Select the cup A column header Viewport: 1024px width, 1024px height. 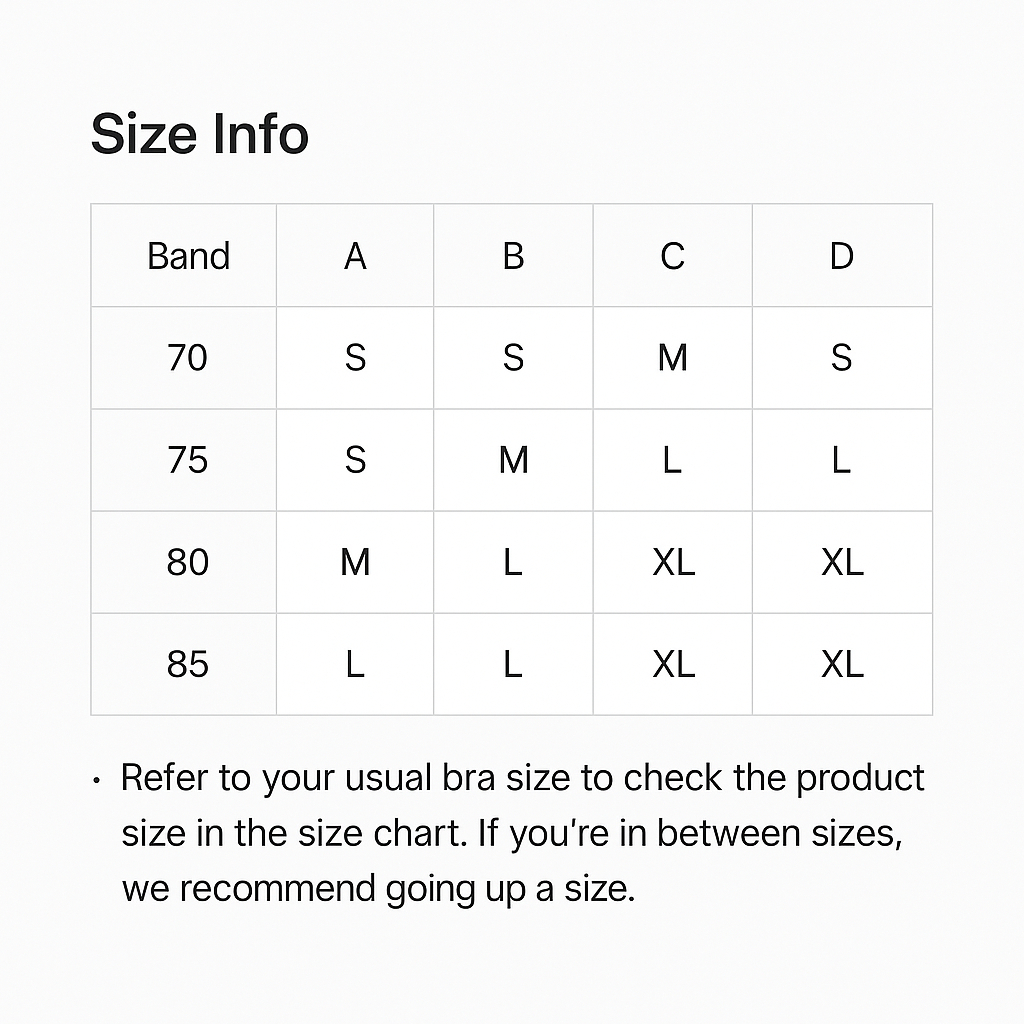pyautogui.click(x=355, y=256)
